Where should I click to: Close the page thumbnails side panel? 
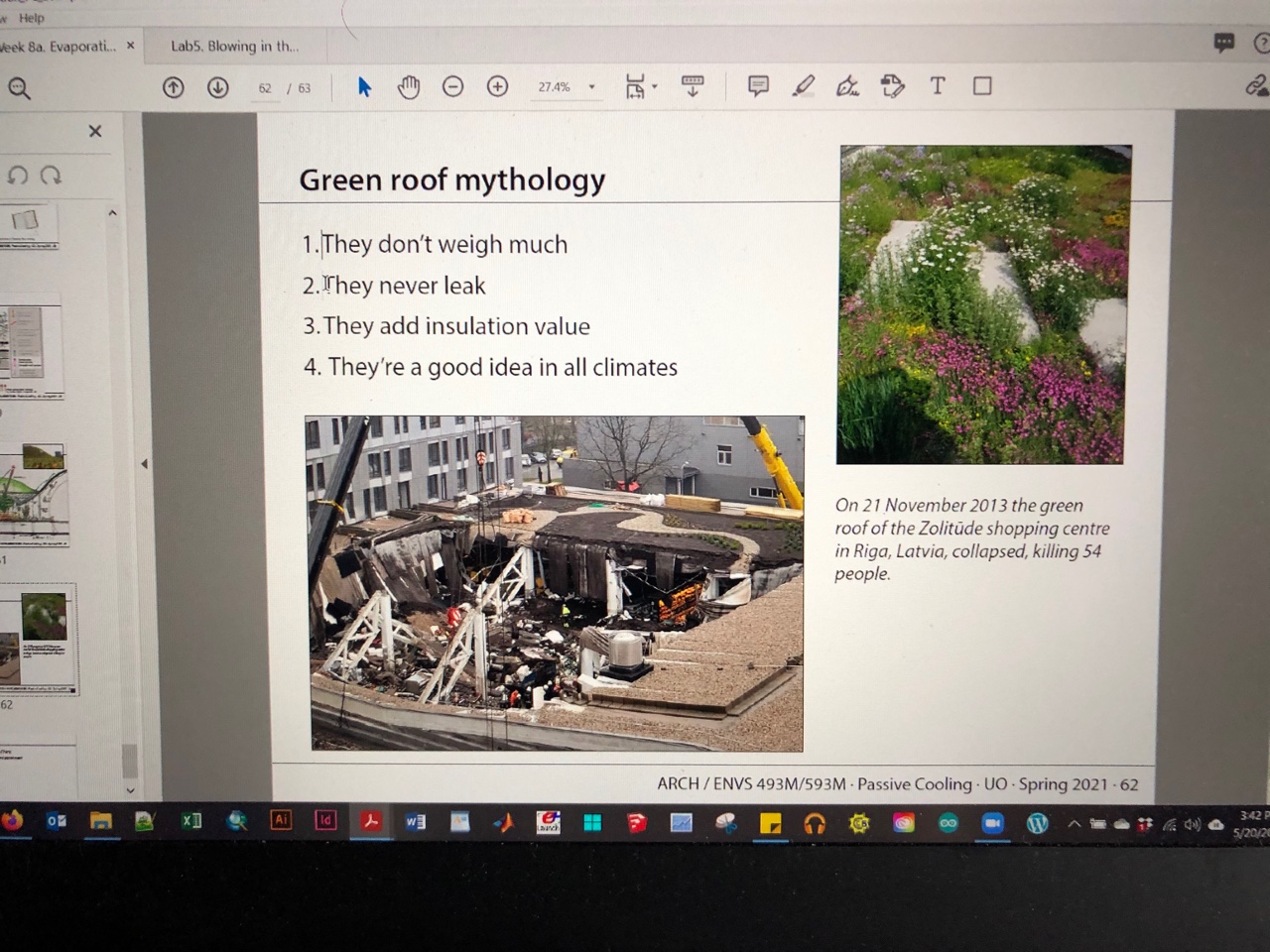tap(95, 131)
